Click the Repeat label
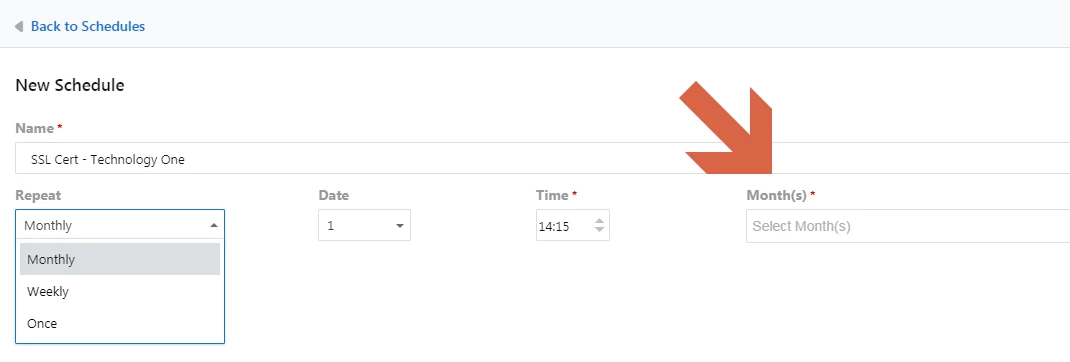Image resolution: width=1070 pixels, height=362 pixels. pos(38,195)
